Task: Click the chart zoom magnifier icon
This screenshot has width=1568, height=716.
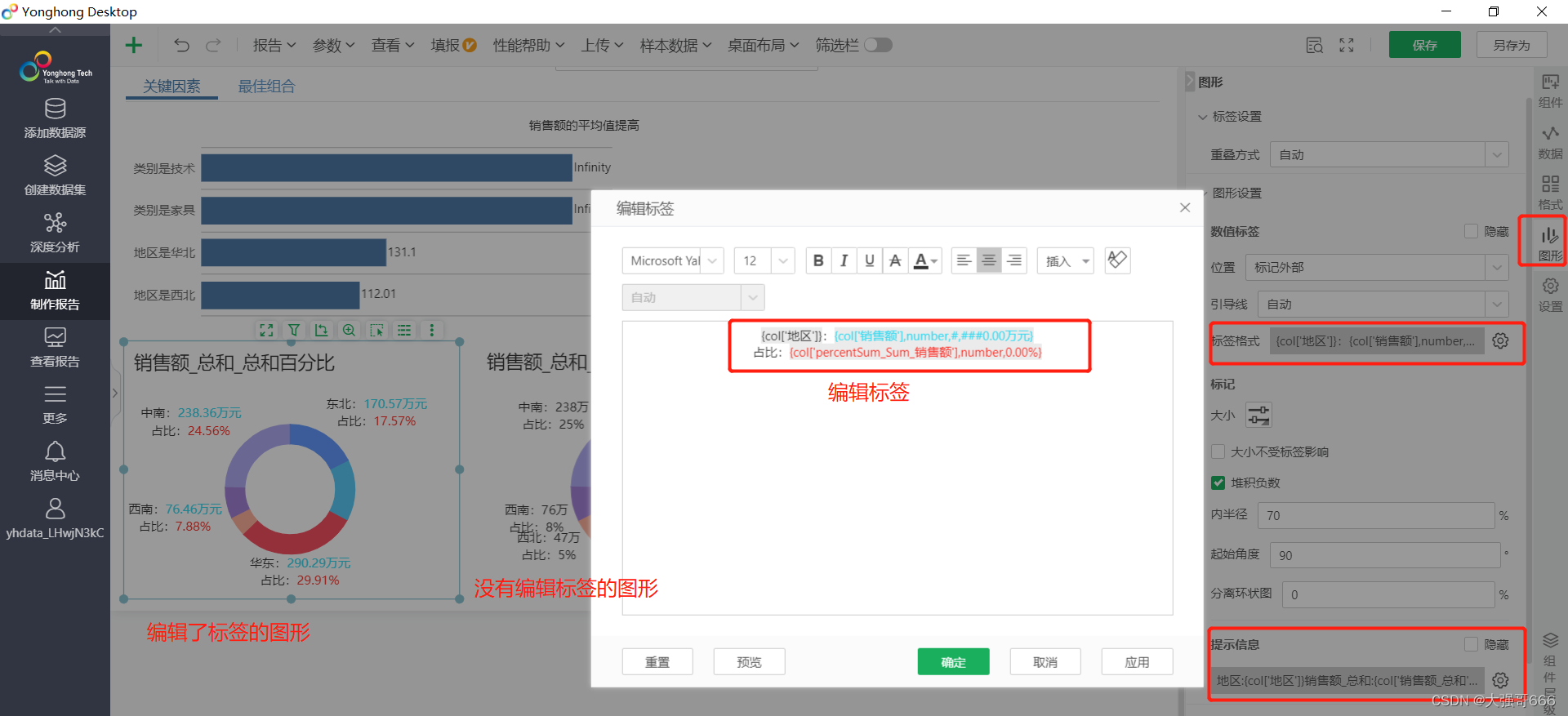Action: point(349,330)
